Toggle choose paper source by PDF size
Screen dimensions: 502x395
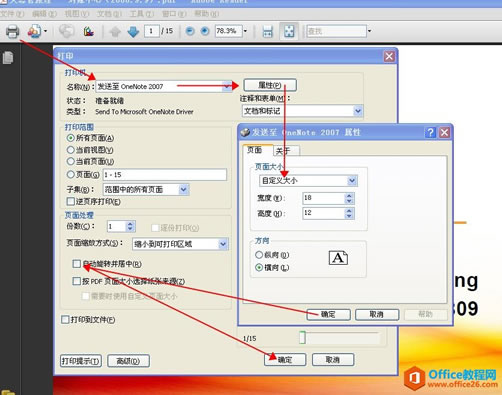coord(76,281)
